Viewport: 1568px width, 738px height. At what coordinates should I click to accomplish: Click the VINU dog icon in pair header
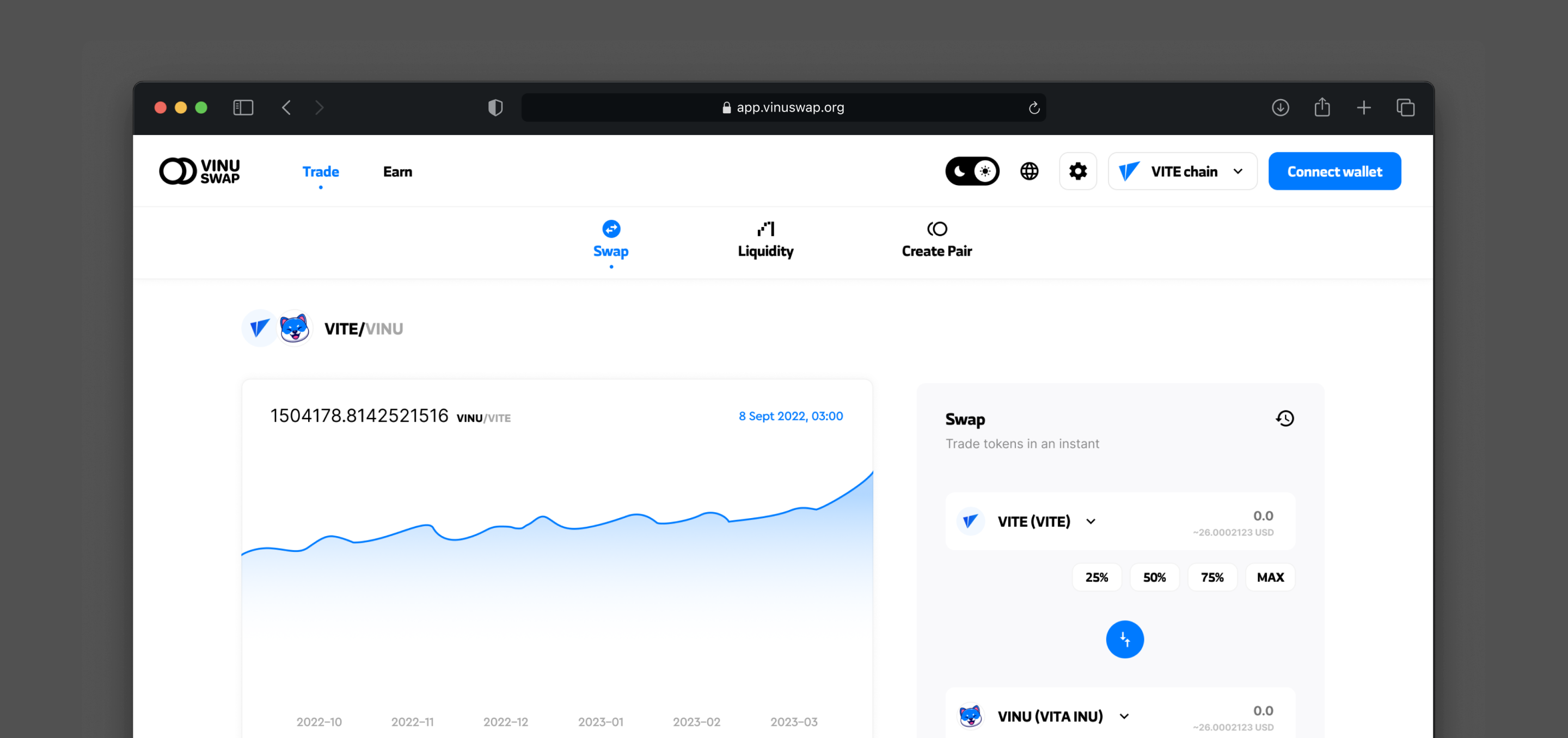point(294,328)
